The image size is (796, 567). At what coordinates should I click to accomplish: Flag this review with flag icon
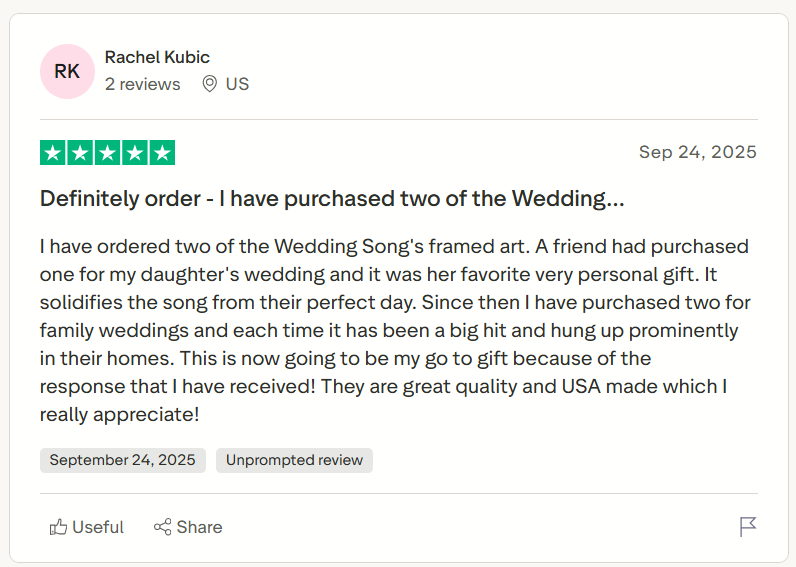click(747, 527)
